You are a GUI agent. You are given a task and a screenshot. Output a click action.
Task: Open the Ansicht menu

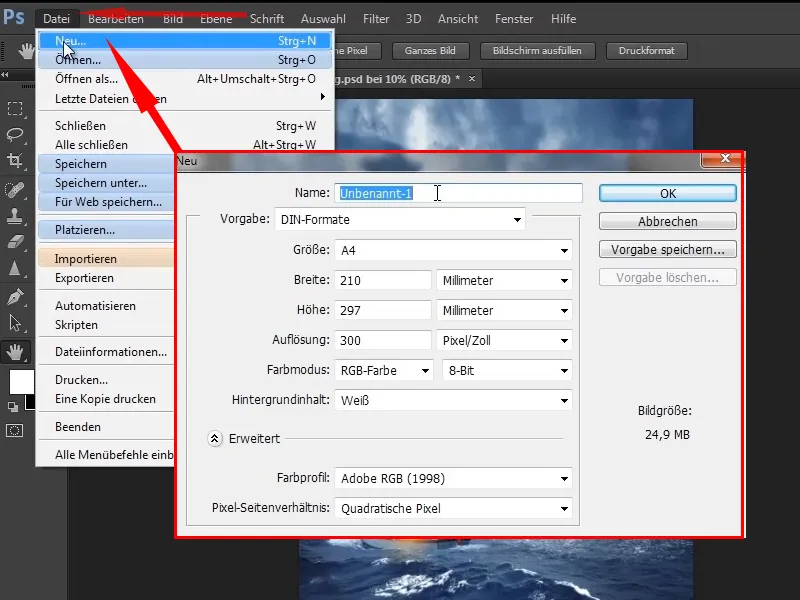tap(458, 19)
